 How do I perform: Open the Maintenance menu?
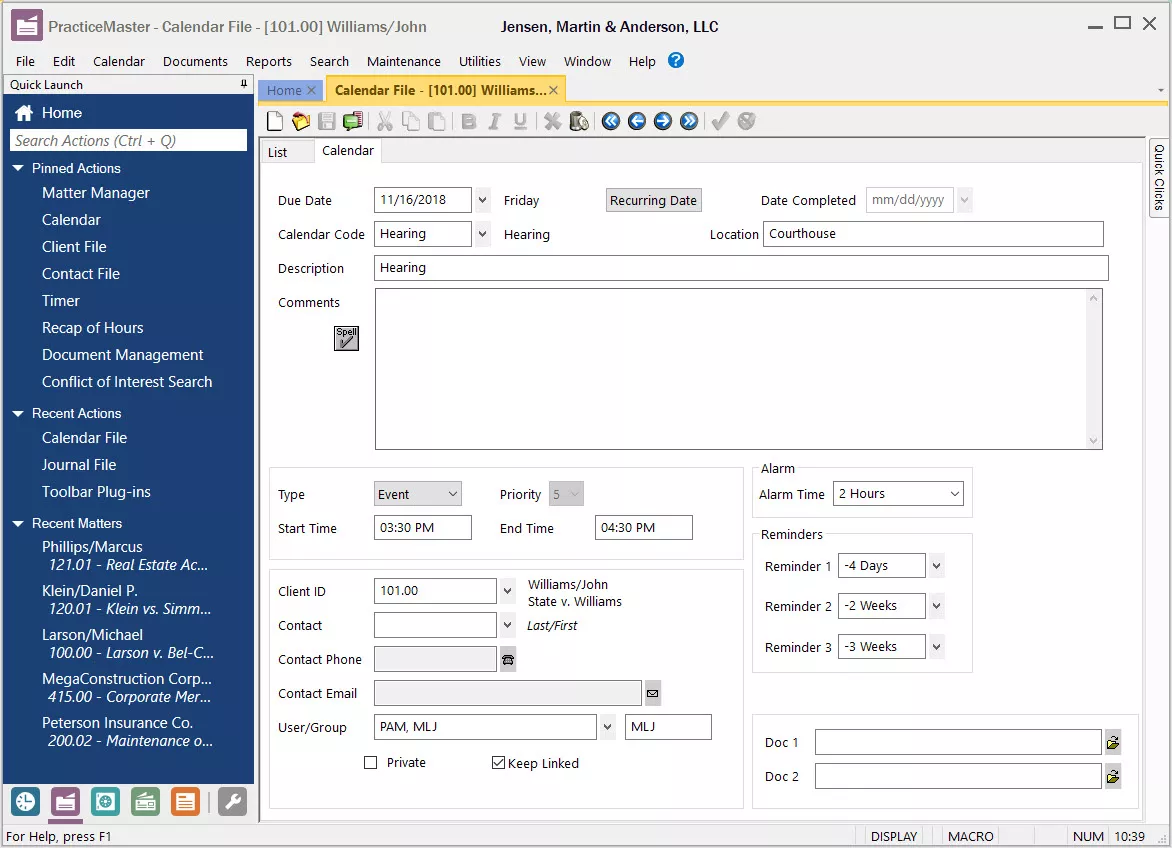pyautogui.click(x=403, y=61)
